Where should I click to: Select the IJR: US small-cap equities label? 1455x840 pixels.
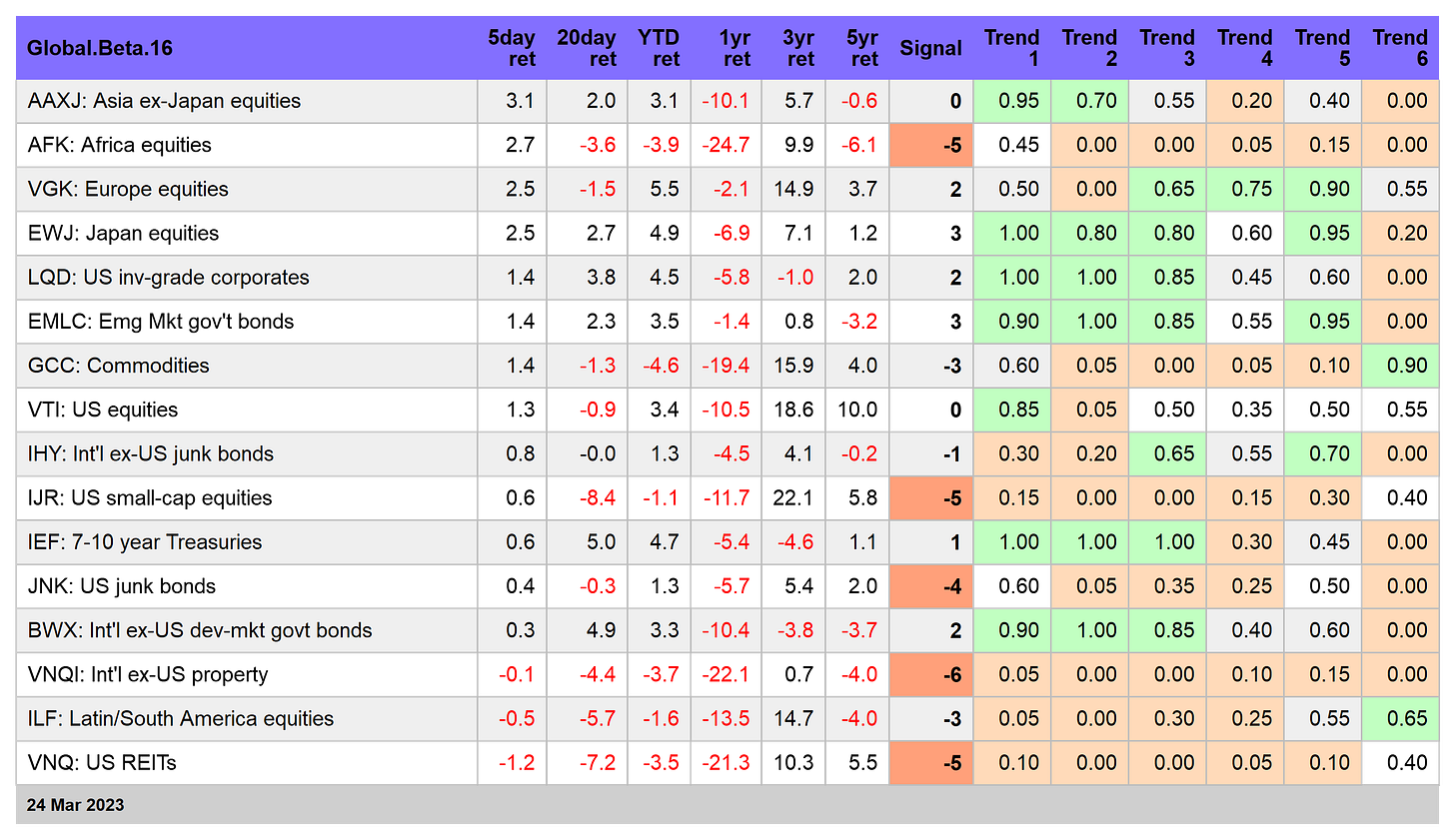pyautogui.click(x=150, y=497)
